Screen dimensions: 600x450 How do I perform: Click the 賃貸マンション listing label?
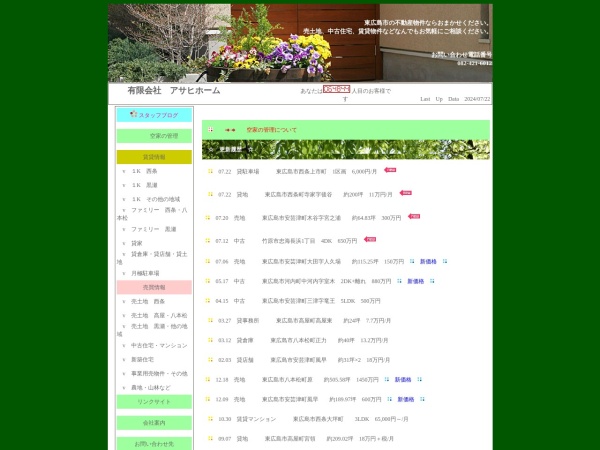[x=256, y=419]
